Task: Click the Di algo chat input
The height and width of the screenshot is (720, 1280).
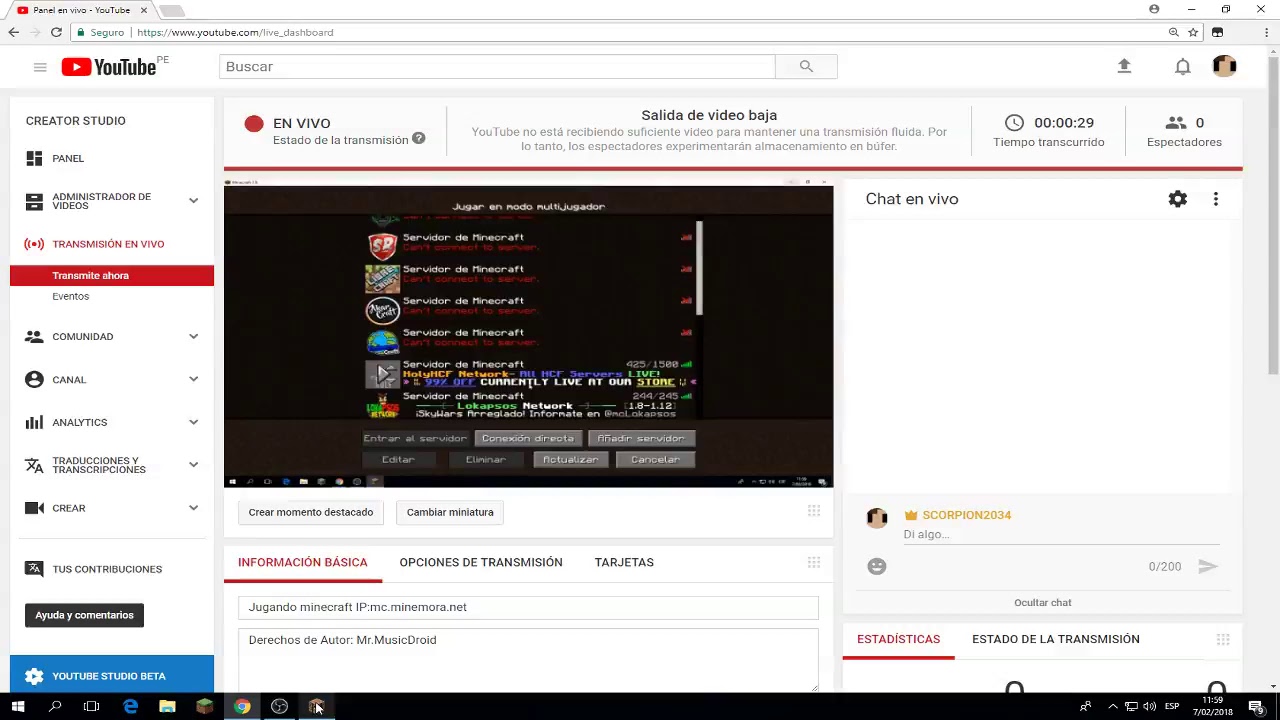Action: [x=1060, y=535]
